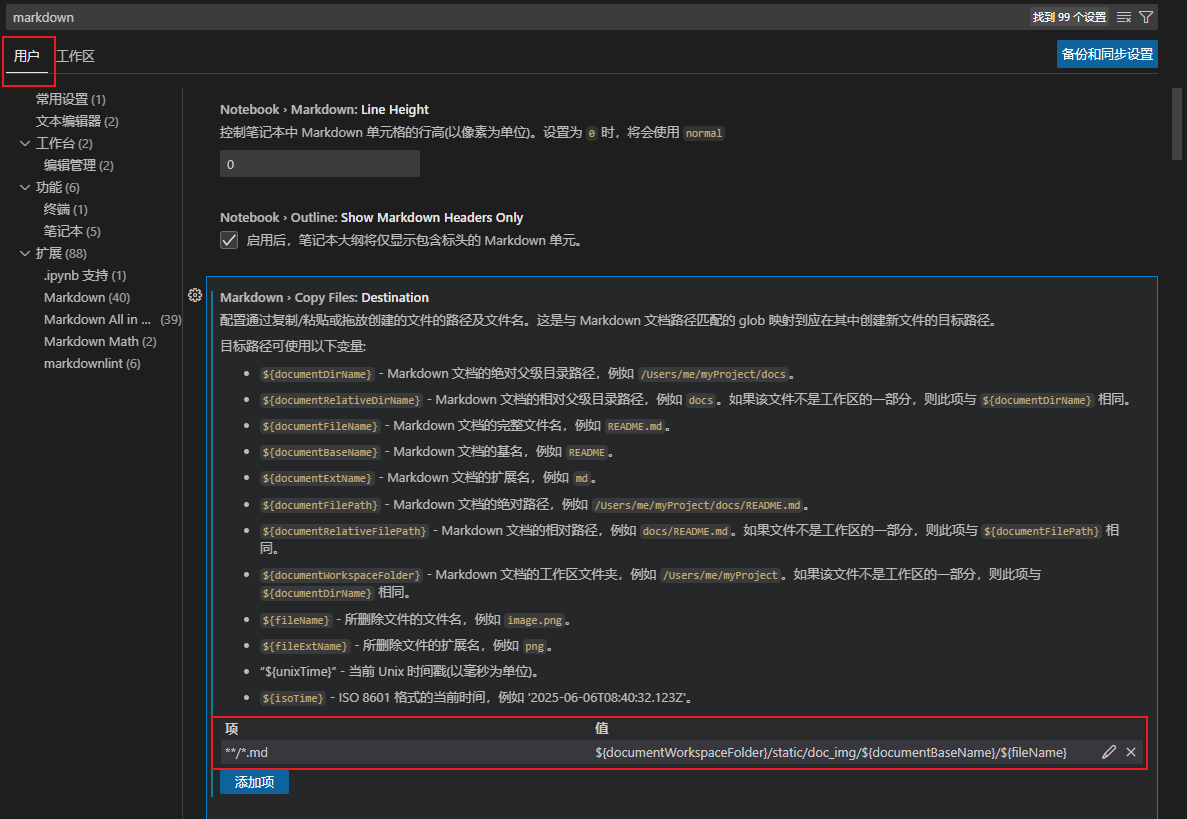Edit the **/*.md item with pencil icon

pos(1109,752)
